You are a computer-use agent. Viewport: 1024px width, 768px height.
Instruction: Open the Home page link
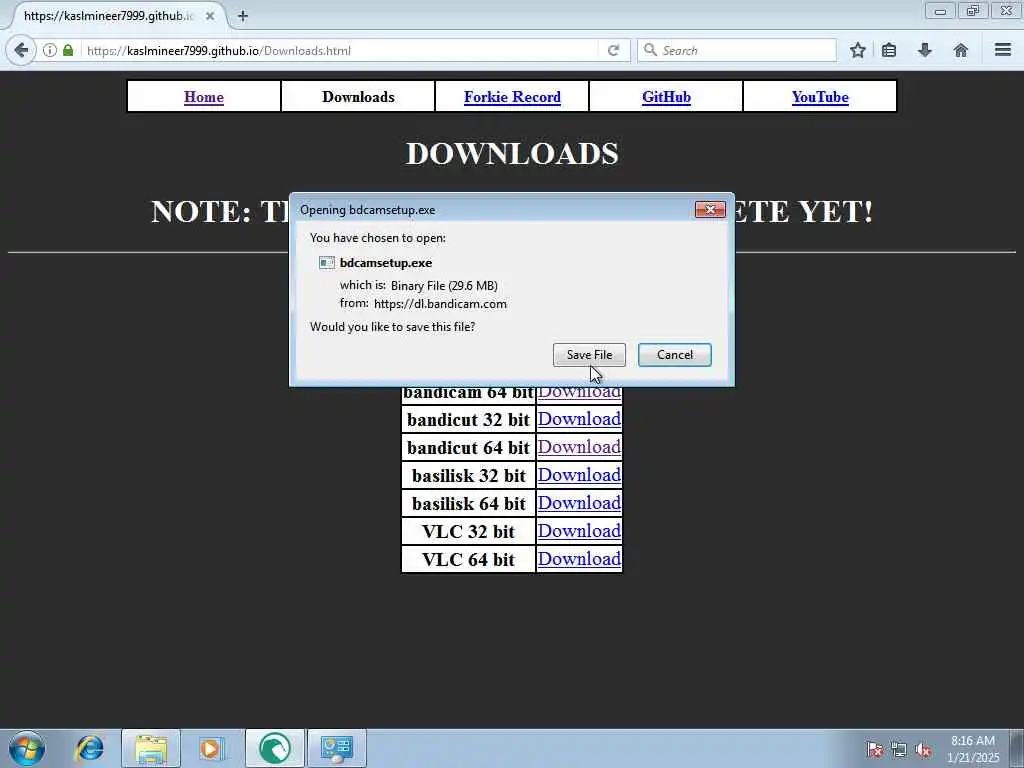pyautogui.click(x=204, y=97)
